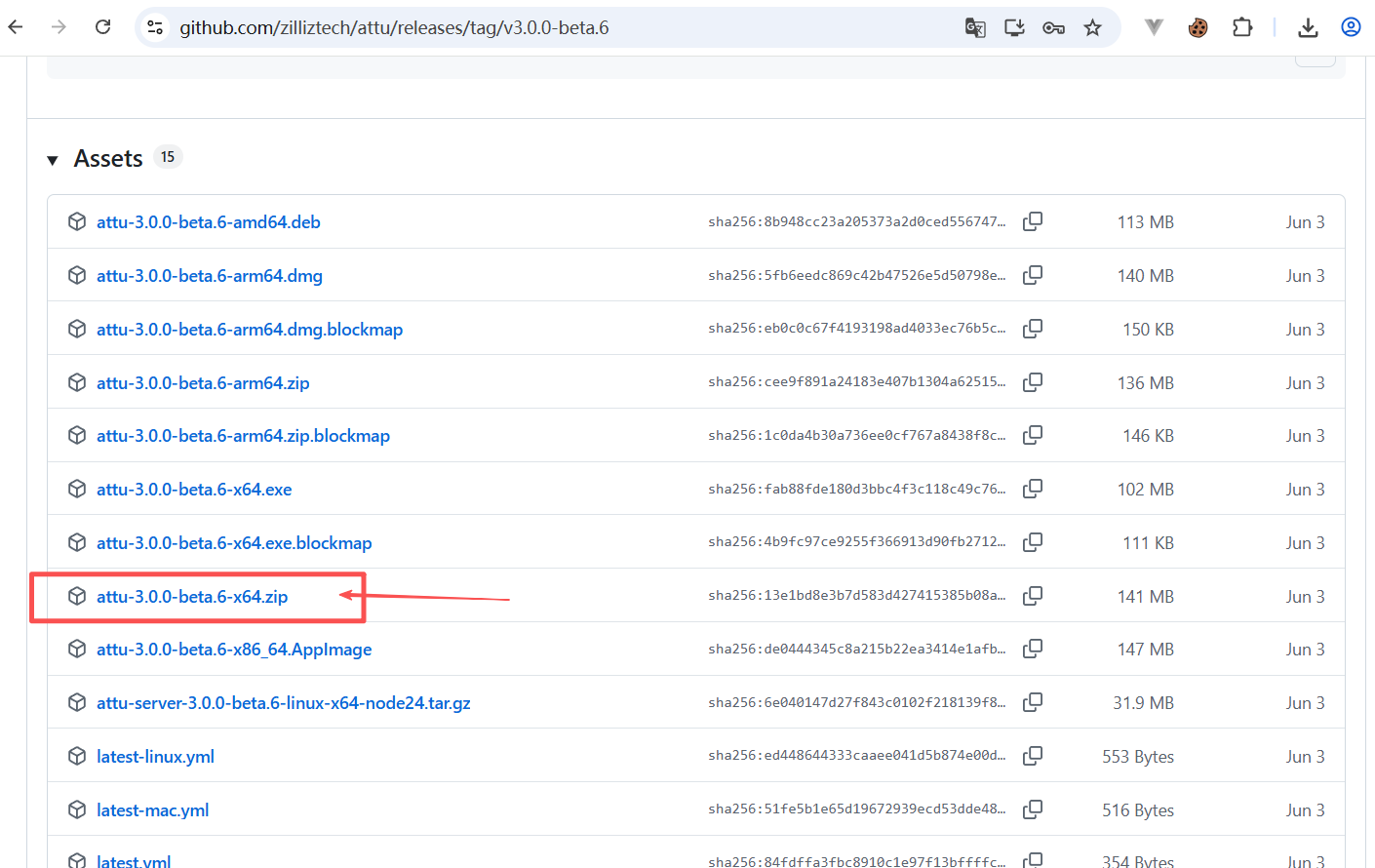The height and width of the screenshot is (868, 1375).
Task: Open the V-shaped browser extension
Action: pyautogui.click(x=1154, y=27)
